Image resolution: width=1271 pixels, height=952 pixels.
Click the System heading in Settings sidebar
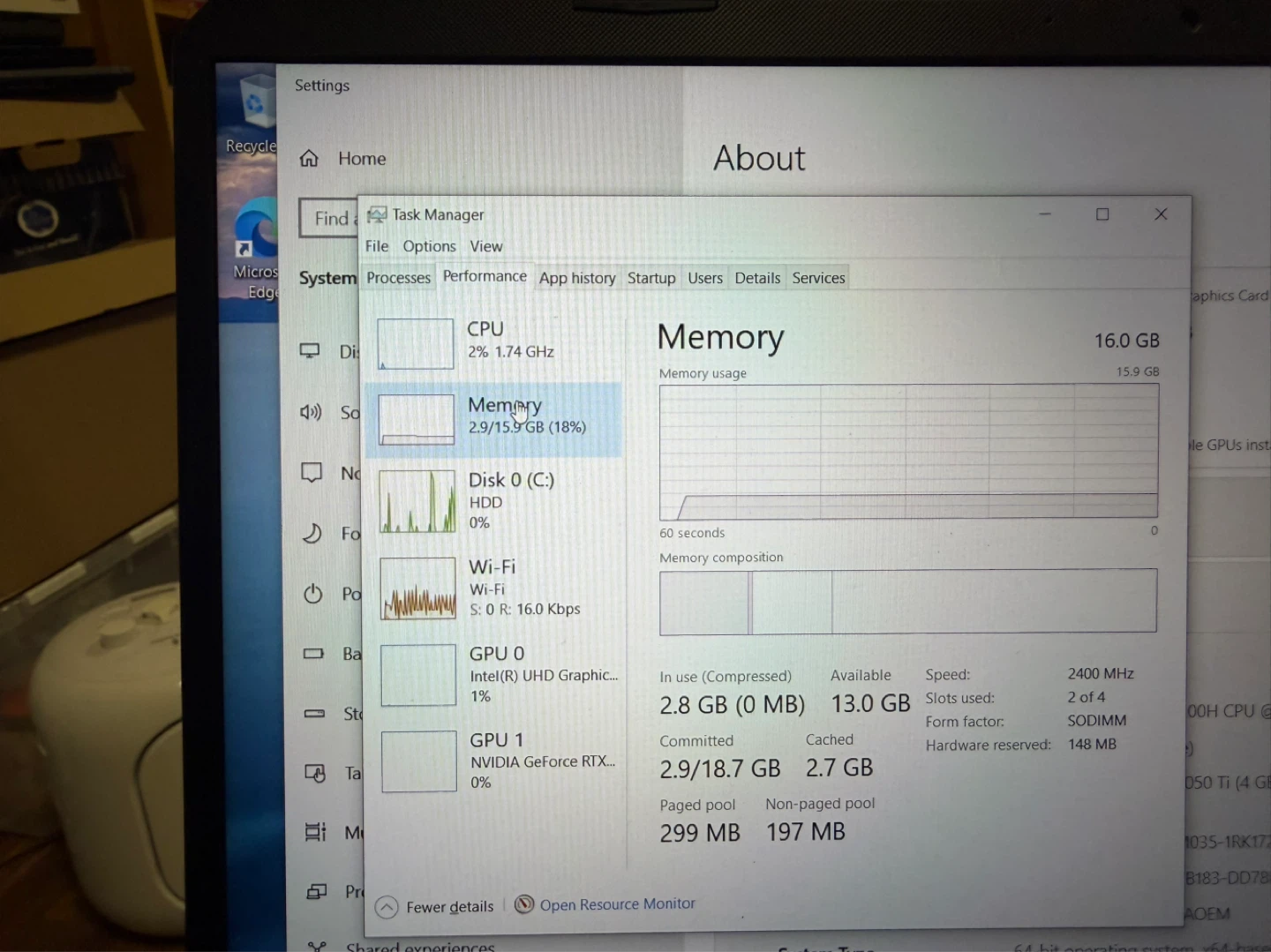click(x=327, y=278)
